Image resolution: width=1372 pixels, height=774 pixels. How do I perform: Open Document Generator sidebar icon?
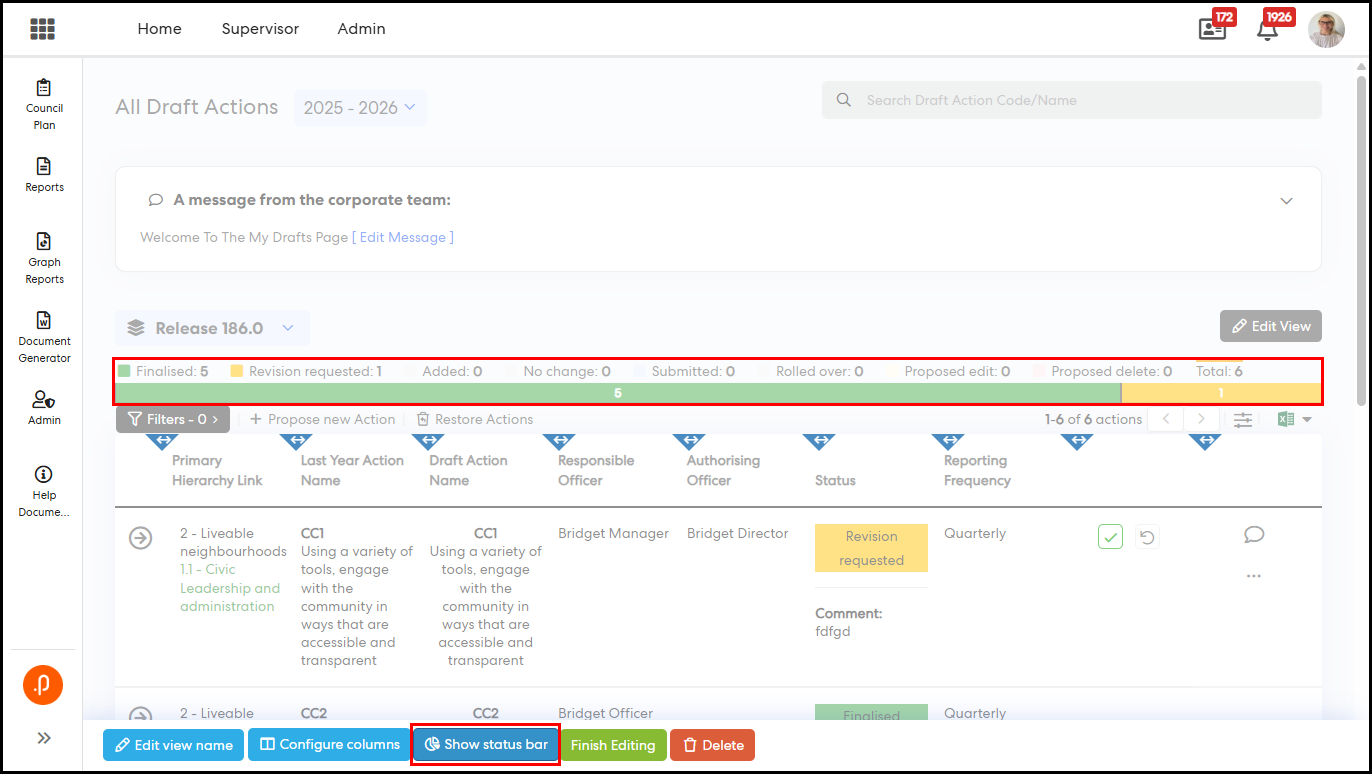tap(44, 336)
